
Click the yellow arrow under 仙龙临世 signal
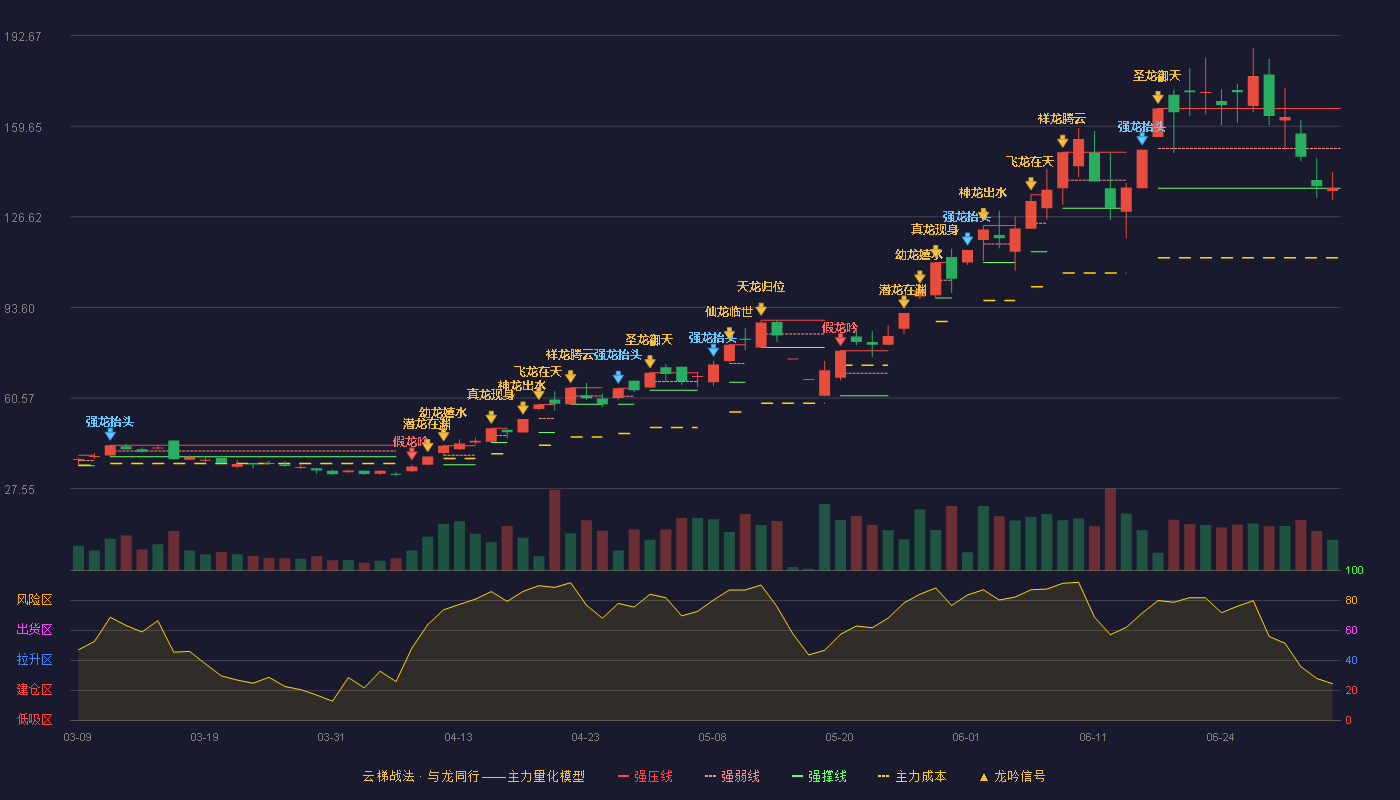coord(729,334)
